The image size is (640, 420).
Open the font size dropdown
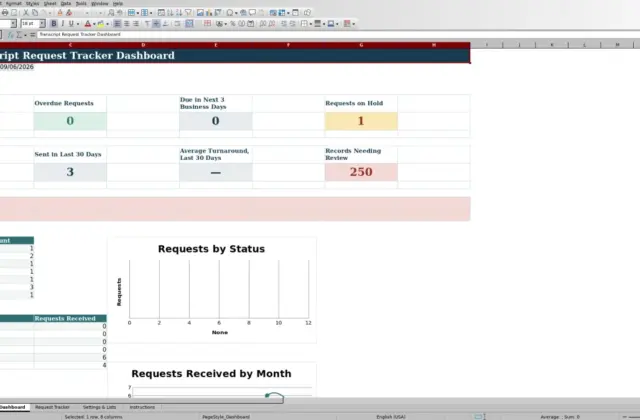[x=42, y=23]
